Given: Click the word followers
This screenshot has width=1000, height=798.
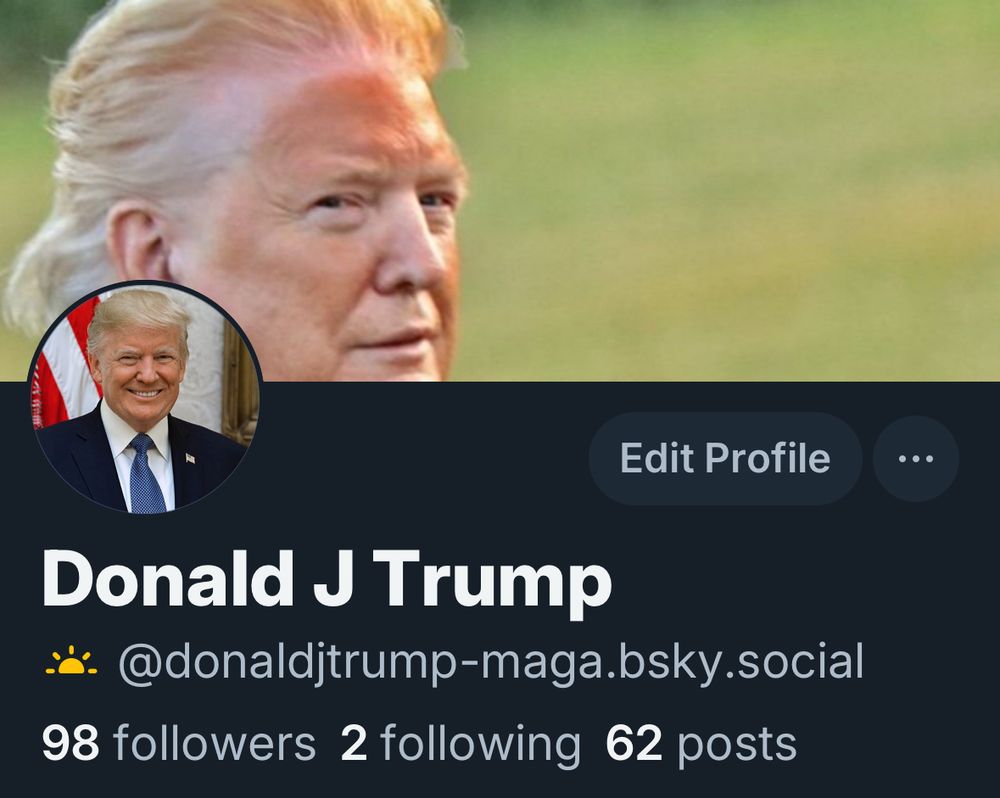Looking at the screenshot, I should [x=215, y=744].
